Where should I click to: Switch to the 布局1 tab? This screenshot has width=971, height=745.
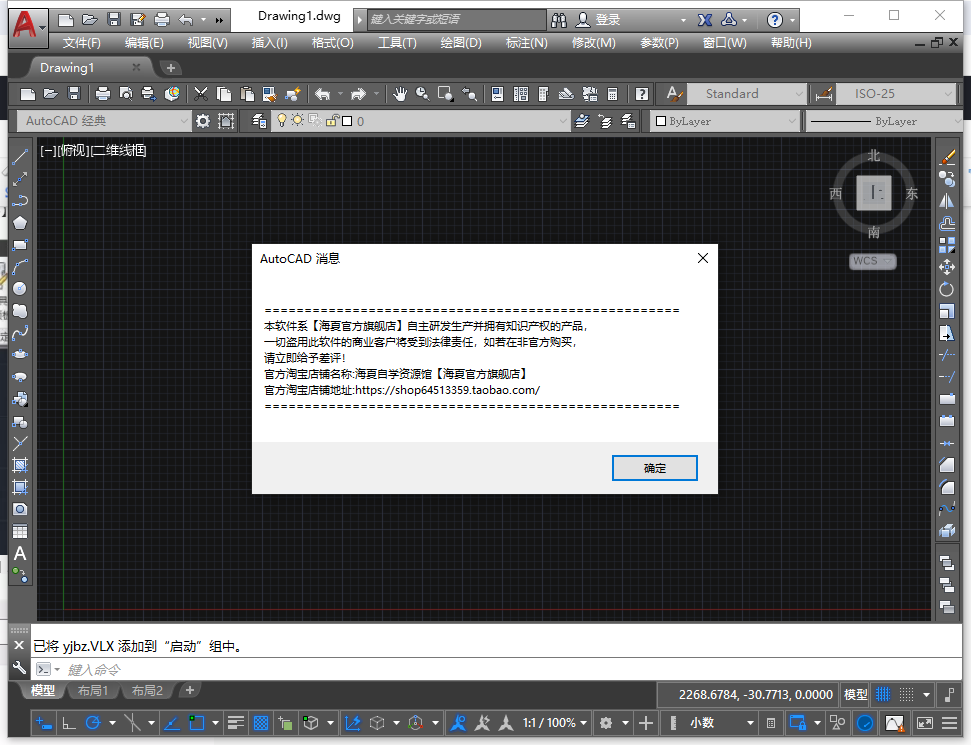point(93,691)
